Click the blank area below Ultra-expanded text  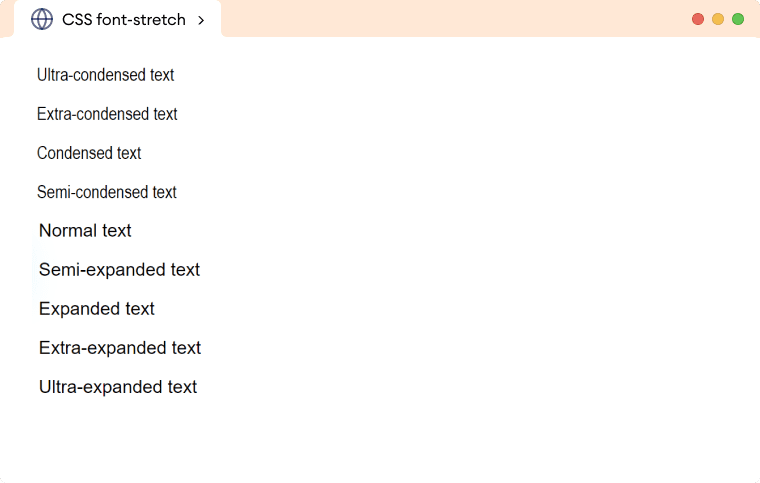(380, 440)
